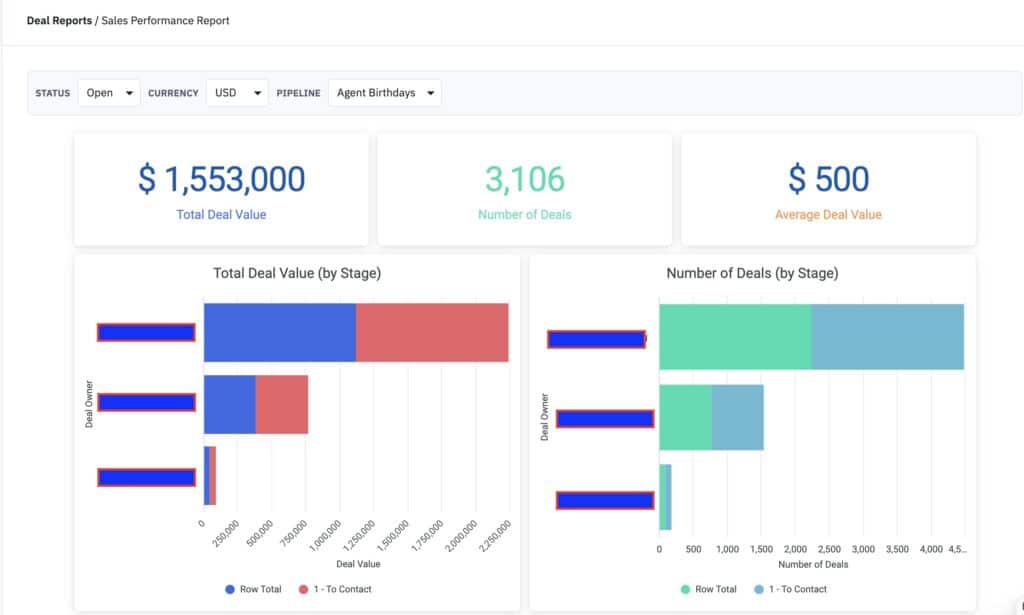This screenshot has height=615, width=1024.
Task: Click the Deal Owner axis label in left chart
Action: (89, 404)
